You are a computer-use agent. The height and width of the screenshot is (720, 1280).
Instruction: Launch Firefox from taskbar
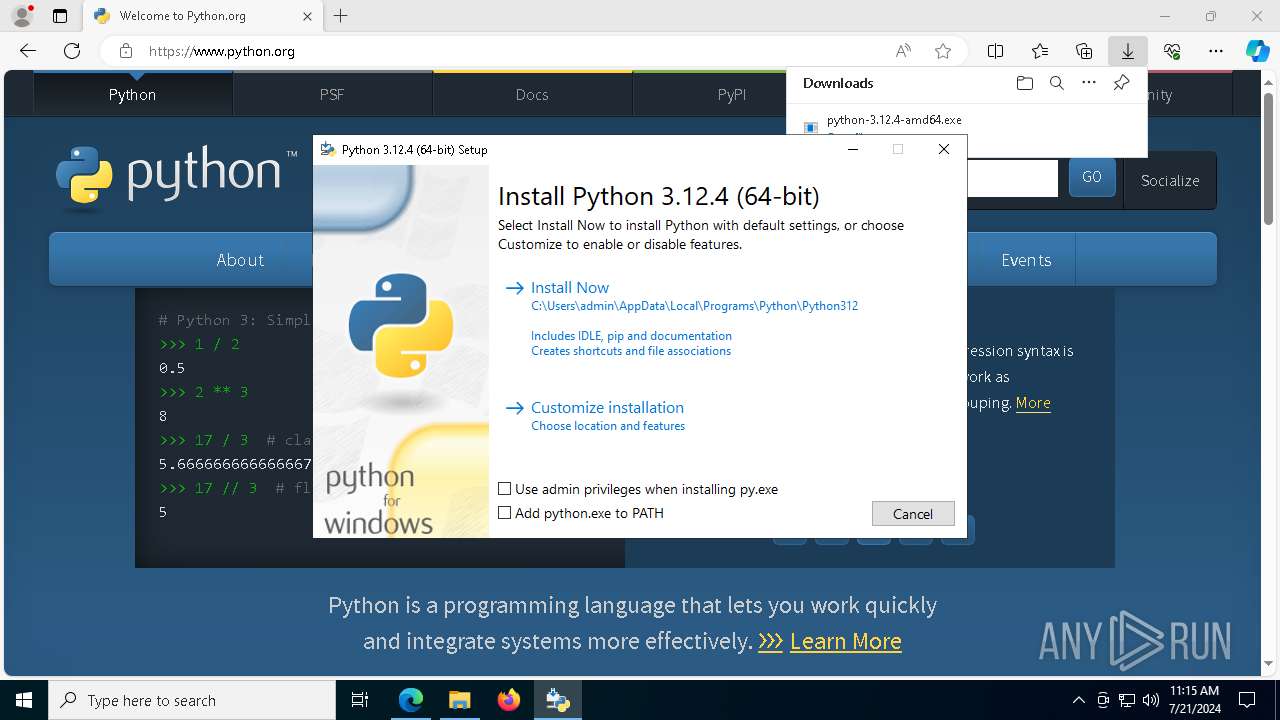click(508, 700)
